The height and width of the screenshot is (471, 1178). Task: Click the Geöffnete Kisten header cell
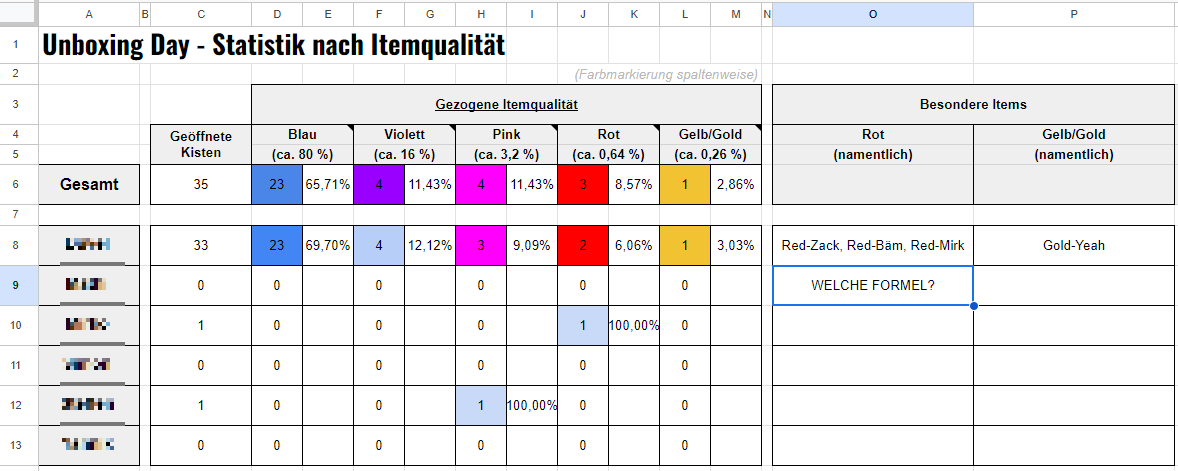pyautogui.click(x=201, y=144)
